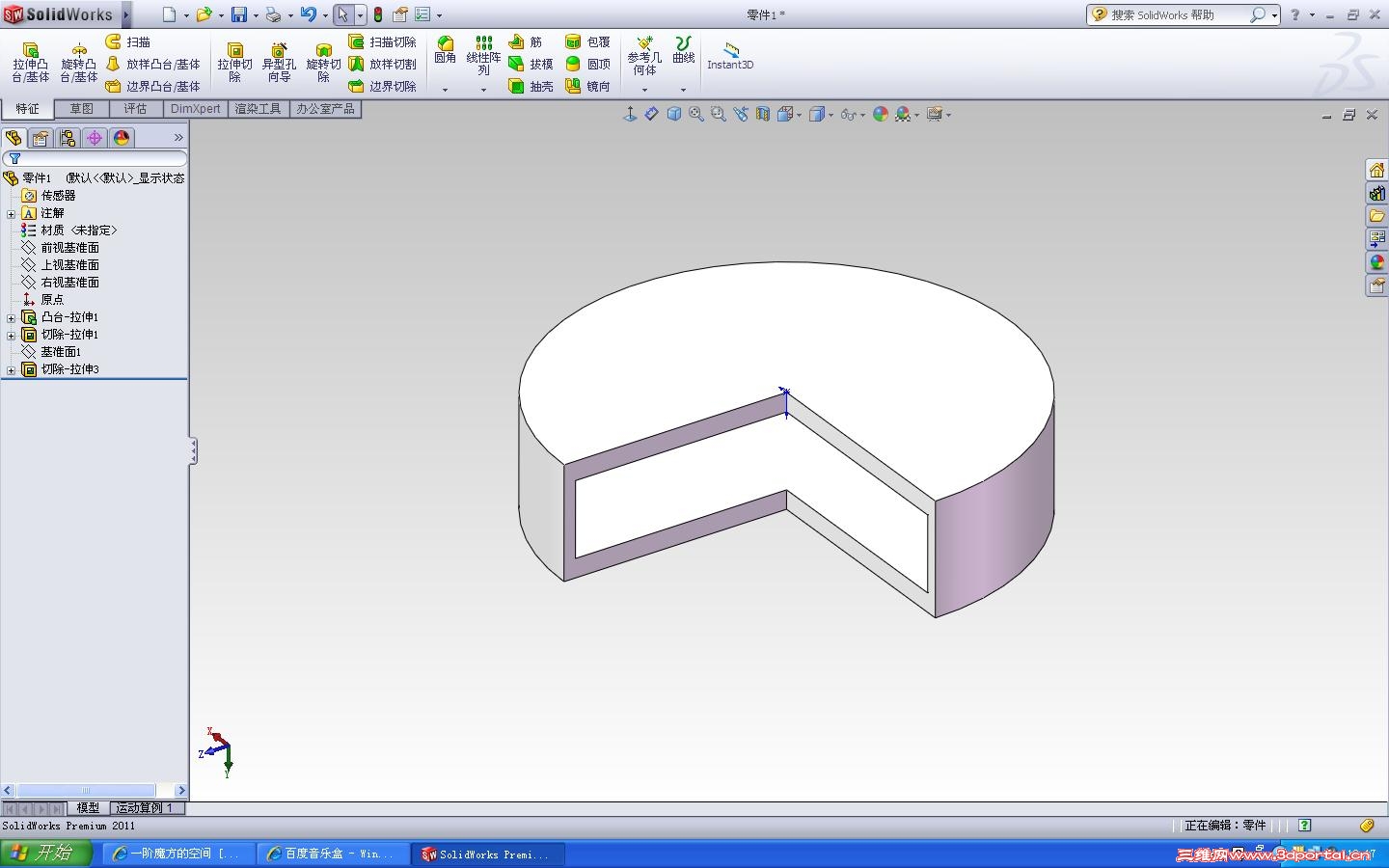
Task: Activate the 旋转切除 revolved cut tool
Action: point(323,63)
